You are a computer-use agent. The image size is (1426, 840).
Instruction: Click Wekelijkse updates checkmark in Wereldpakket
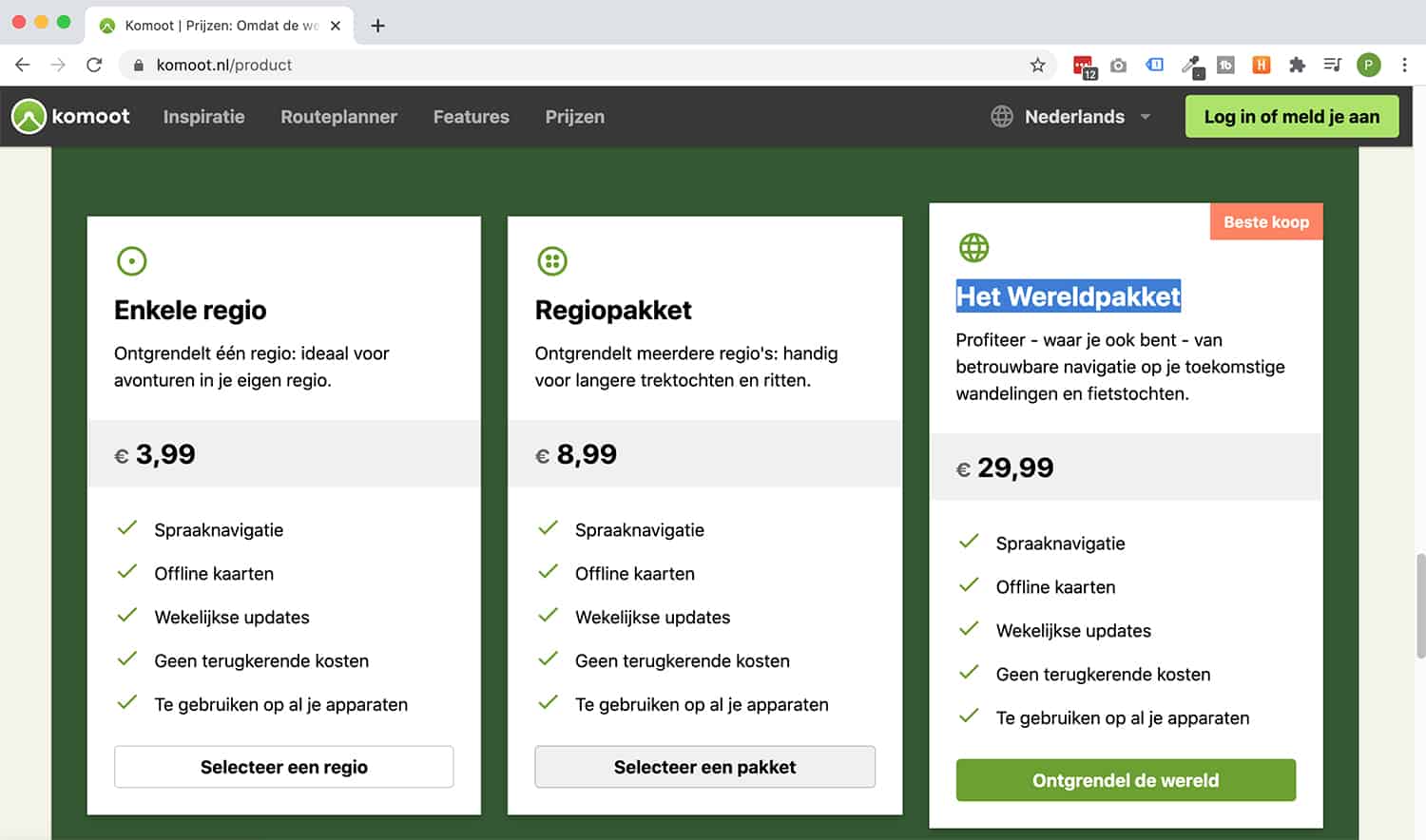pyautogui.click(x=969, y=629)
